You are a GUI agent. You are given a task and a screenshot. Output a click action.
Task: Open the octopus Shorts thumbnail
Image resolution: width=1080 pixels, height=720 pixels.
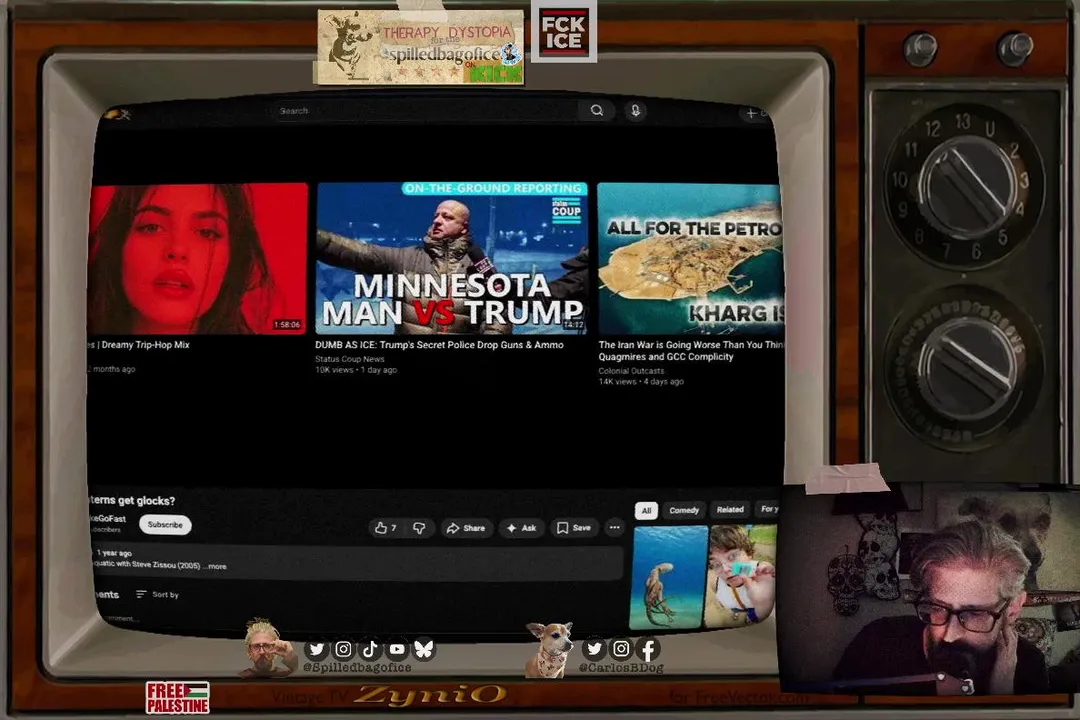point(669,577)
